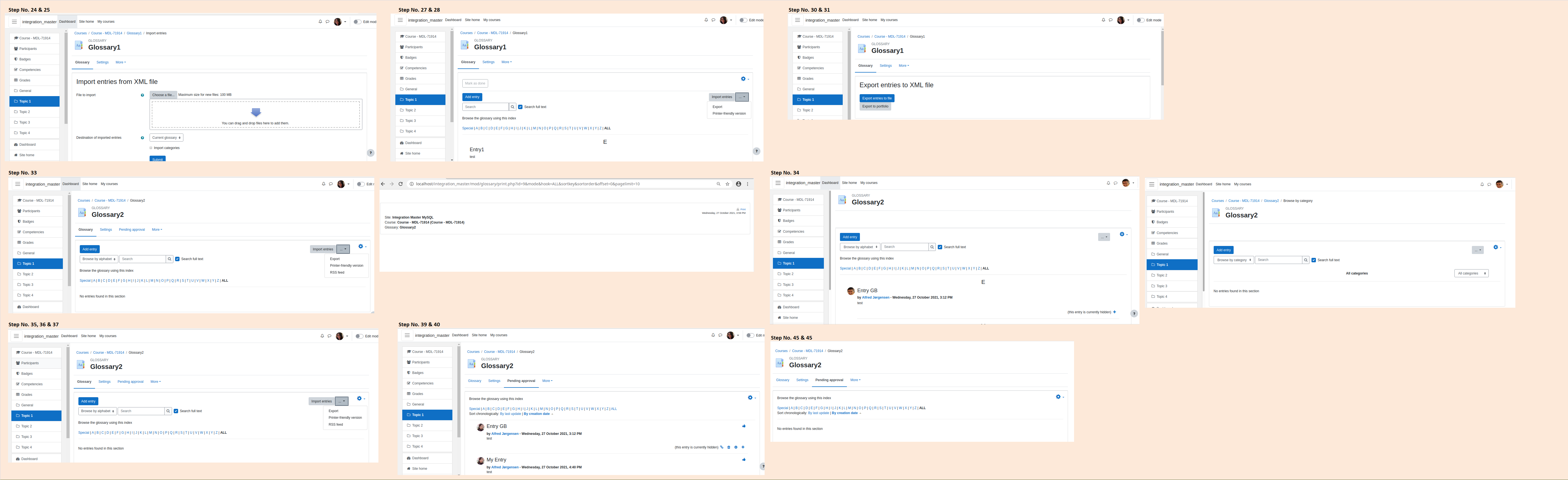Open notifications bell in Step 33 screenshot
This screenshot has width=1568, height=480.
(x=323, y=184)
